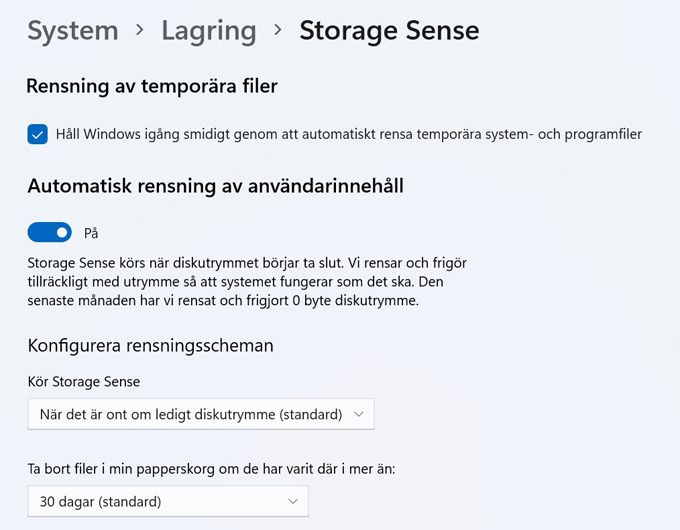Click the Storage Sense breadcrumb title
680x530 pixels.
click(389, 31)
